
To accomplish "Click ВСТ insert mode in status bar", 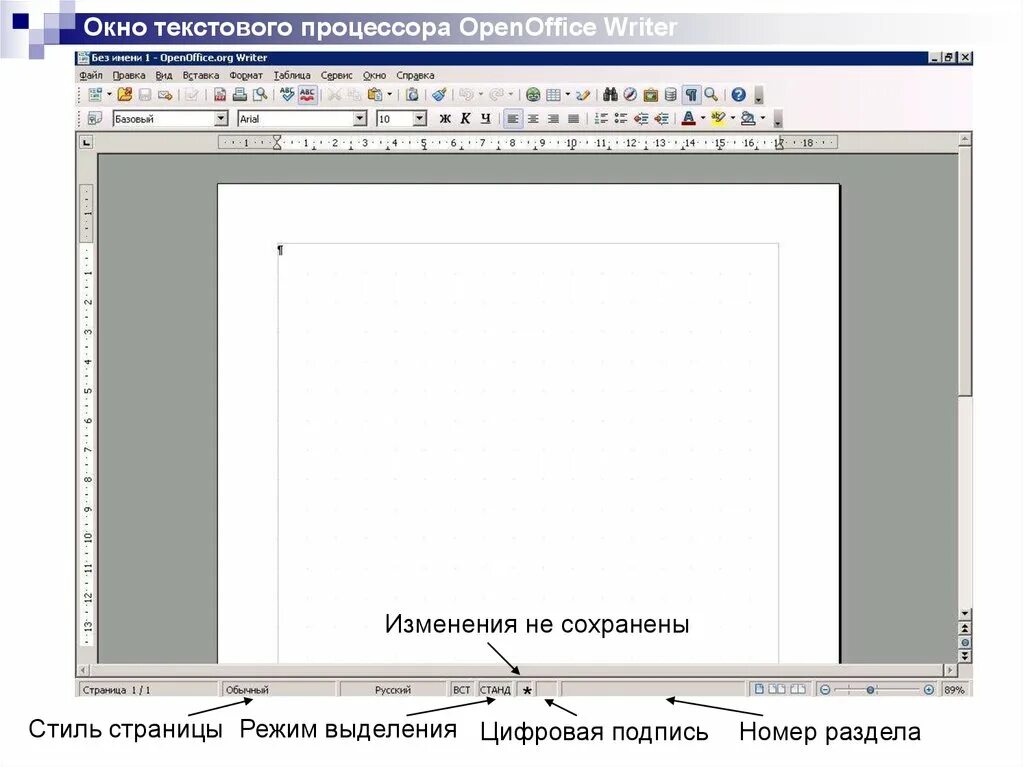I will click(462, 690).
